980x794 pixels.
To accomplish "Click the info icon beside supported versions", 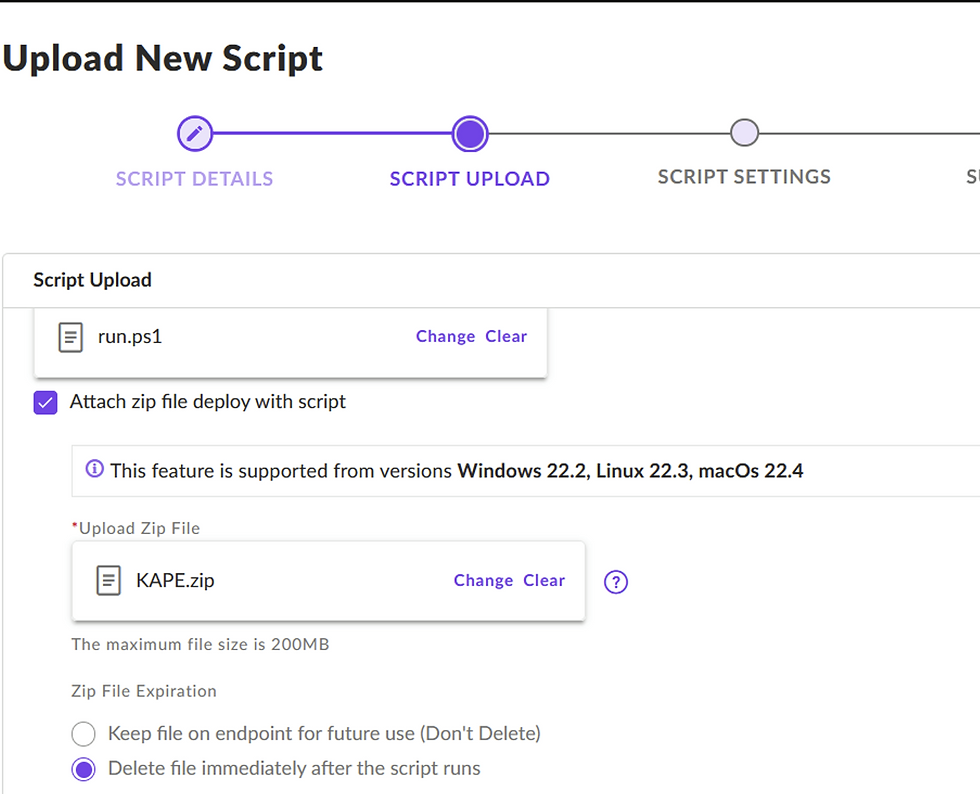I will 95,469.
